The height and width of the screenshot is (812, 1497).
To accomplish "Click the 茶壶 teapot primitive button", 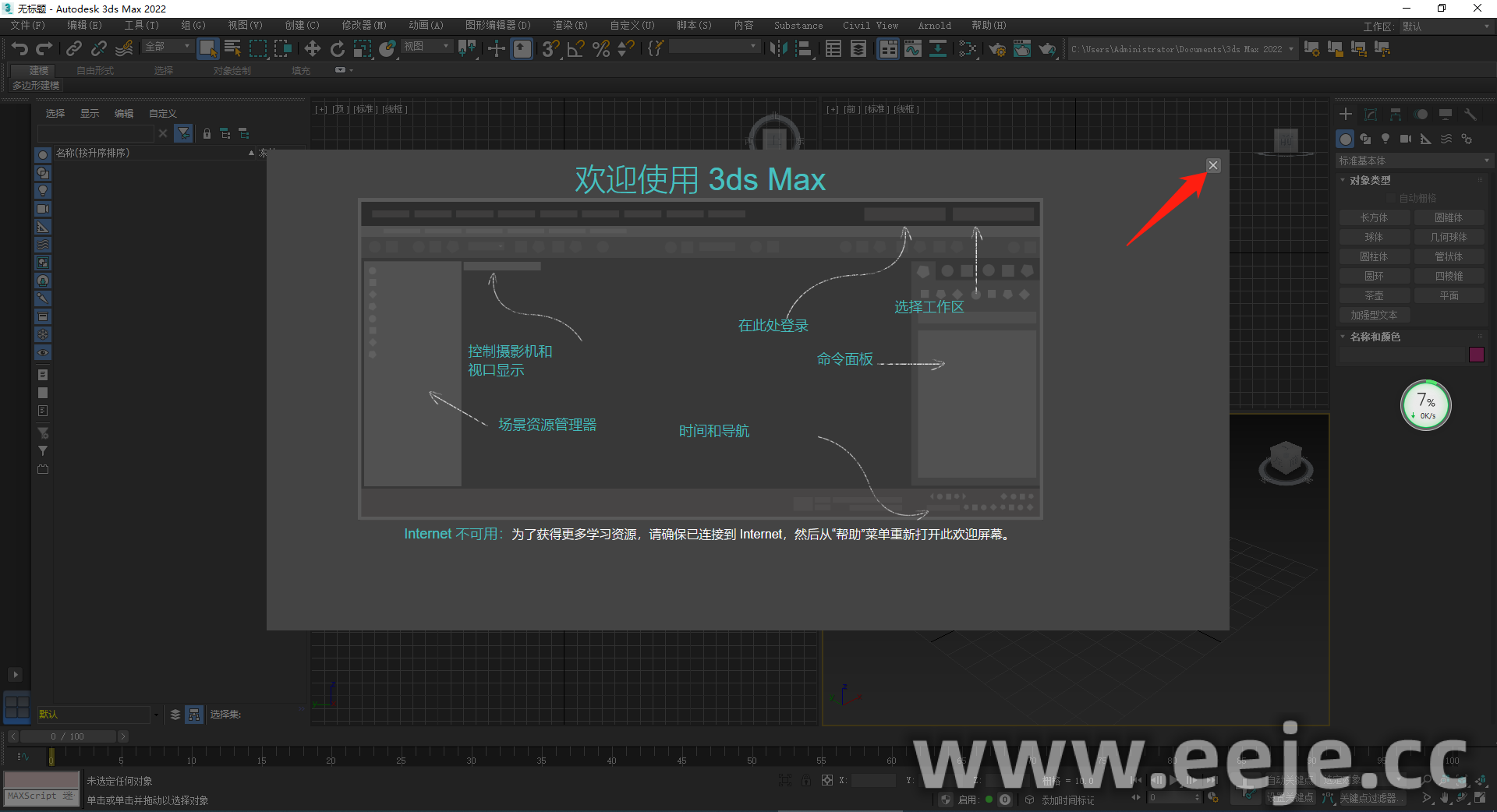I will (x=1374, y=295).
